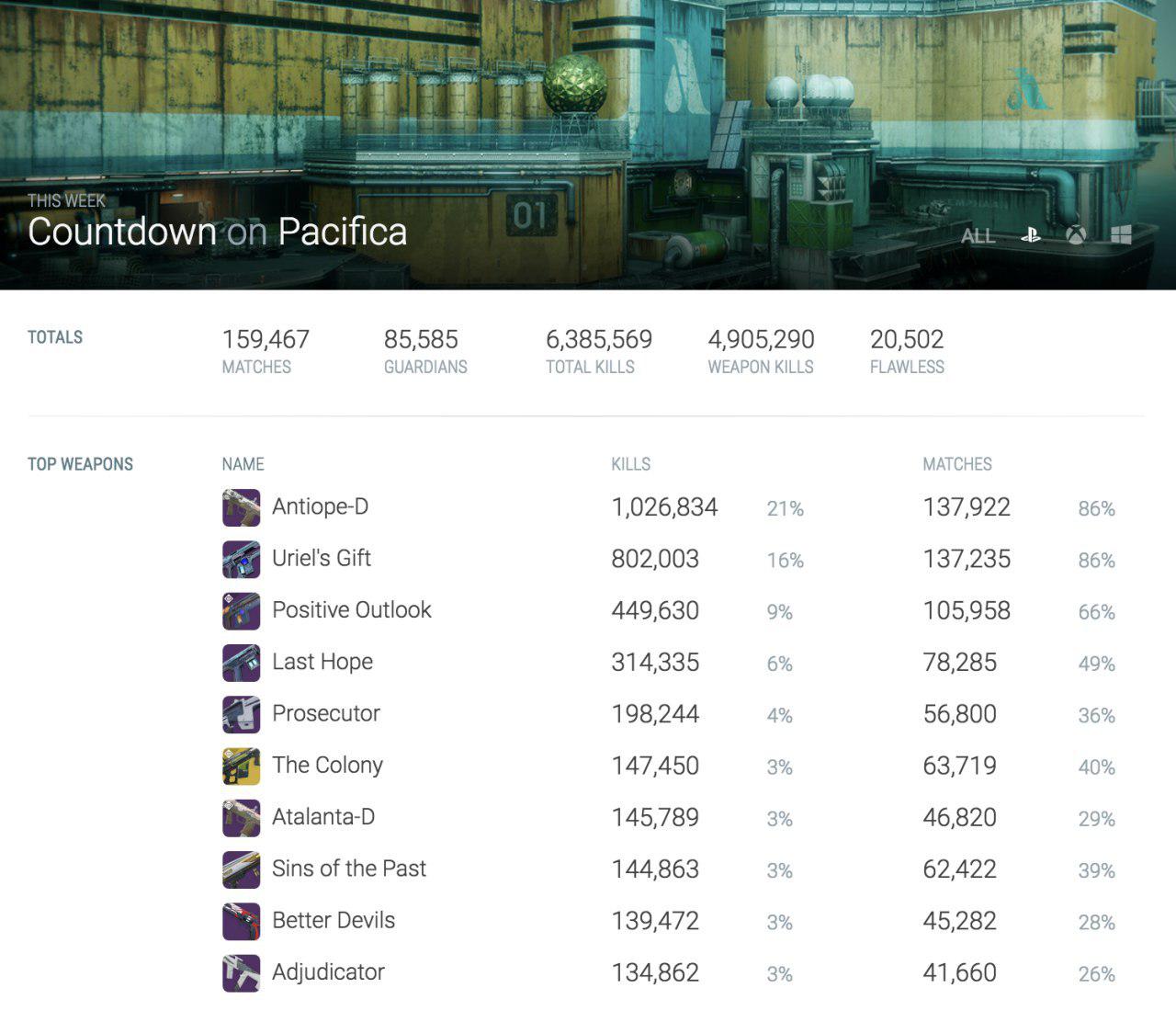
Task: Click the TOTAL KILLS stat label
Action: [590, 367]
